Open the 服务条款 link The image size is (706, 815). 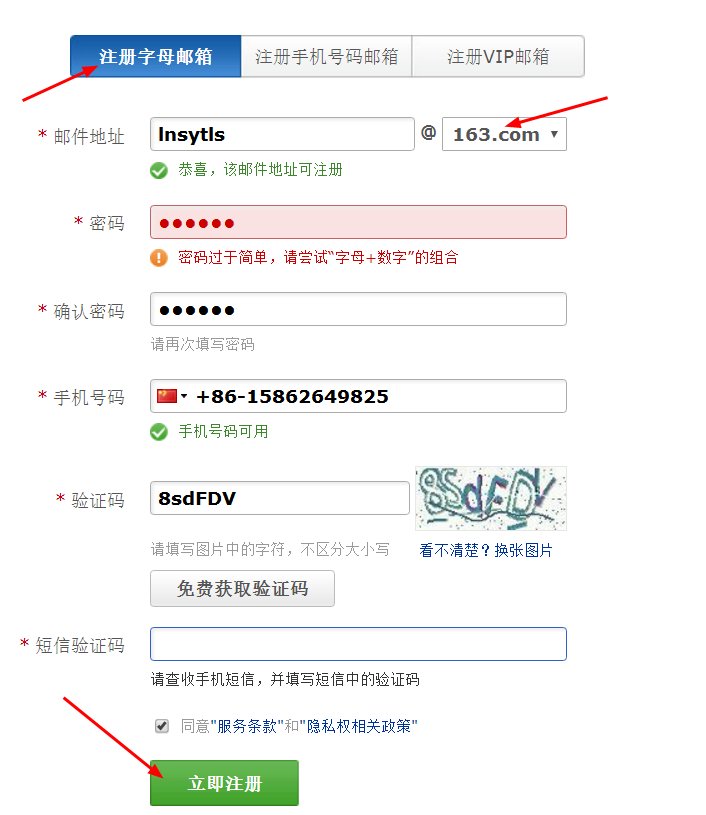pyautogui.click(x=246, y=726)
